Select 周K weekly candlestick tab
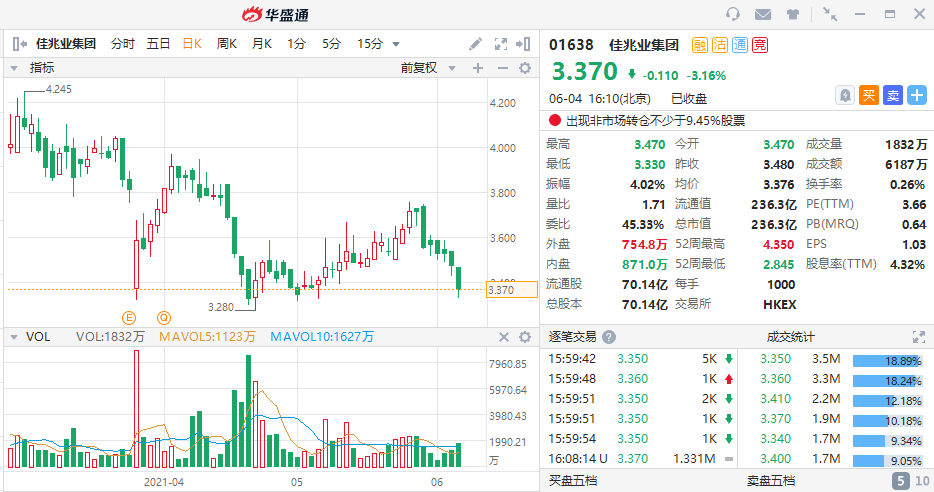The image size is (934, 492). 227,43
